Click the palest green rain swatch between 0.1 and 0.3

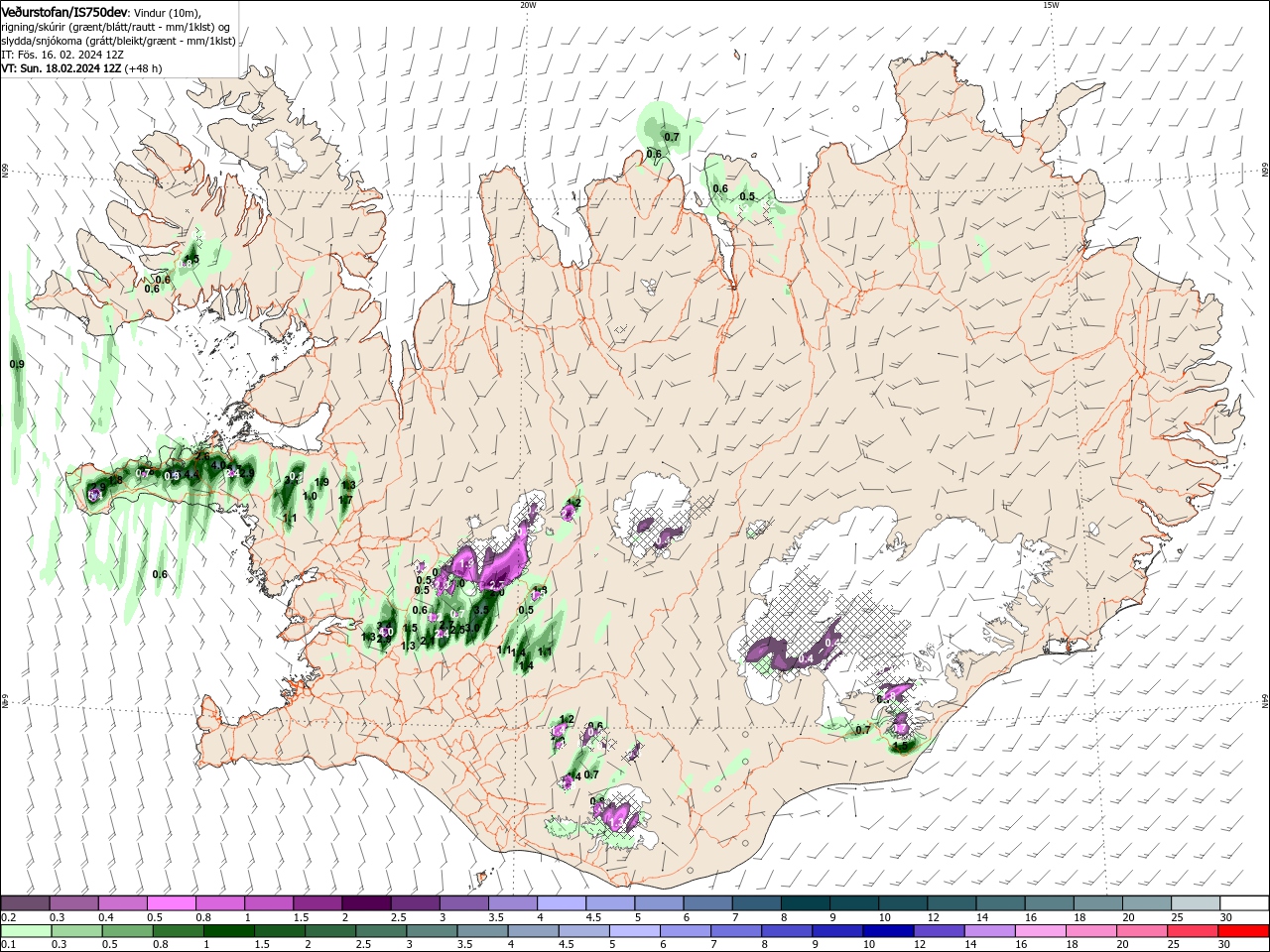[x=26, y=931]
